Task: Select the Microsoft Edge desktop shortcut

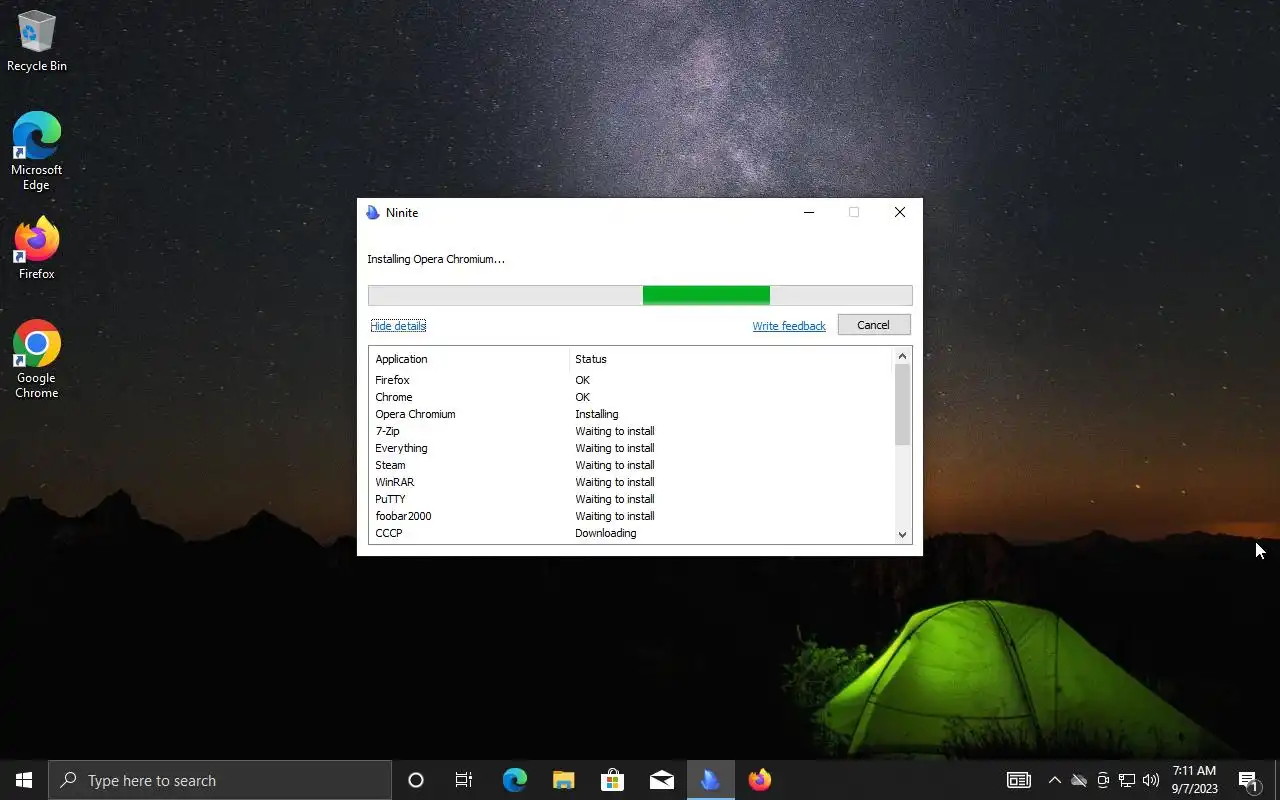Action: [36, 151]
